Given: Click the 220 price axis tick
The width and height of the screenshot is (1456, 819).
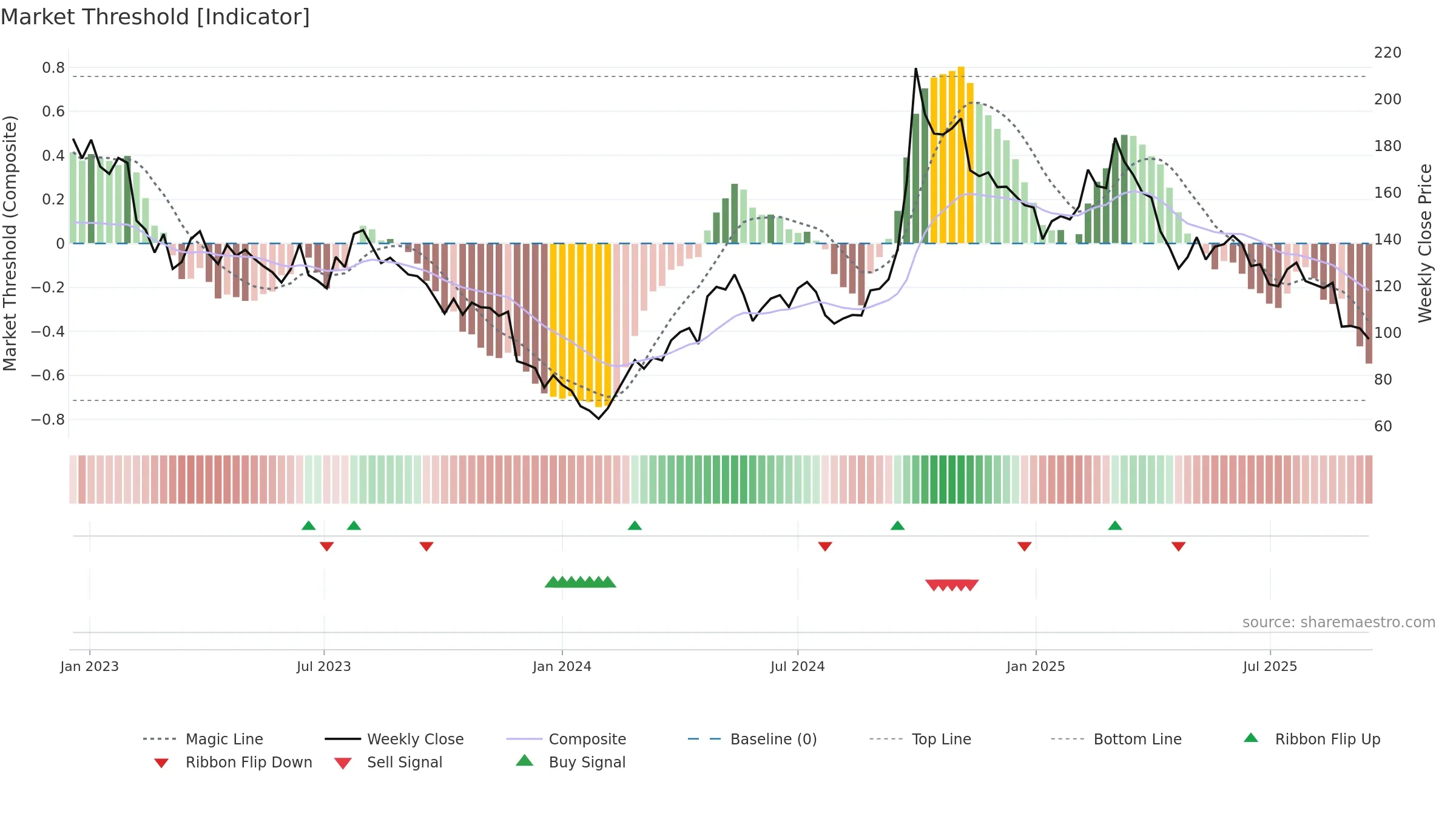Looking at the screenshot, I should (x=1388, y=53).
